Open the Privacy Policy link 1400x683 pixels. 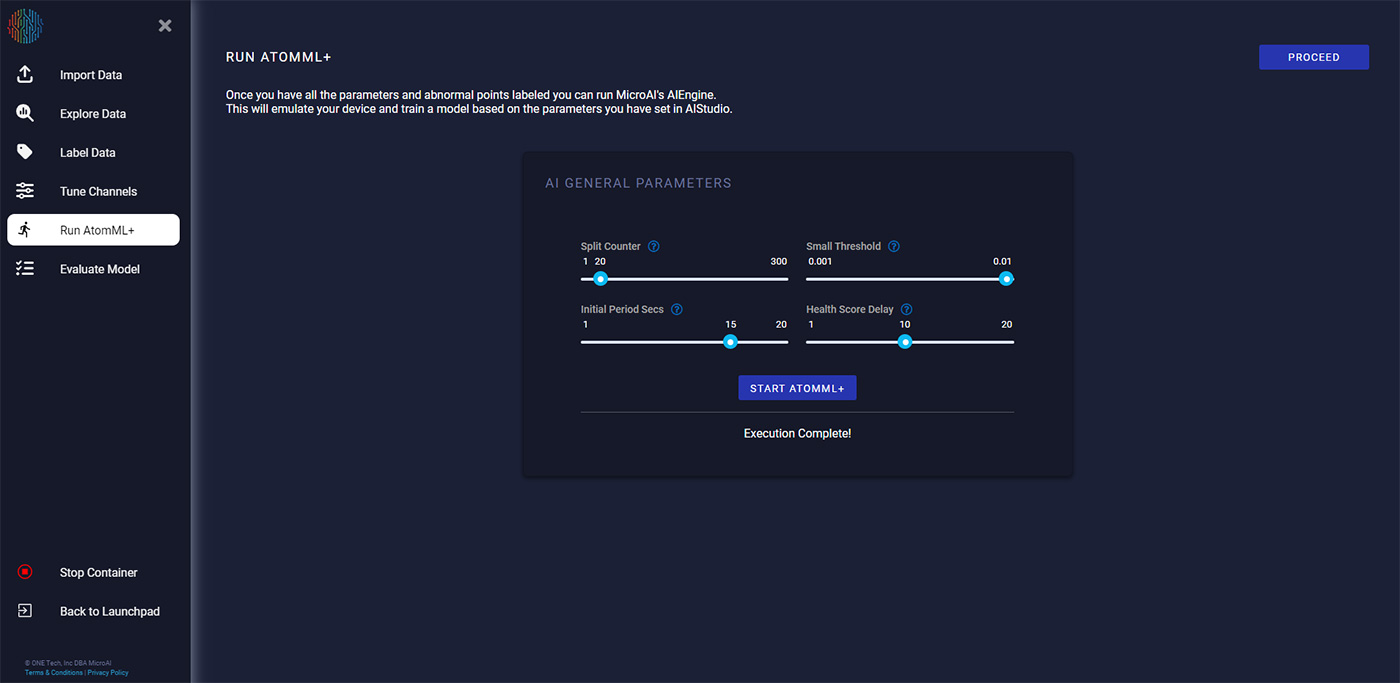[x=108, y=673]
